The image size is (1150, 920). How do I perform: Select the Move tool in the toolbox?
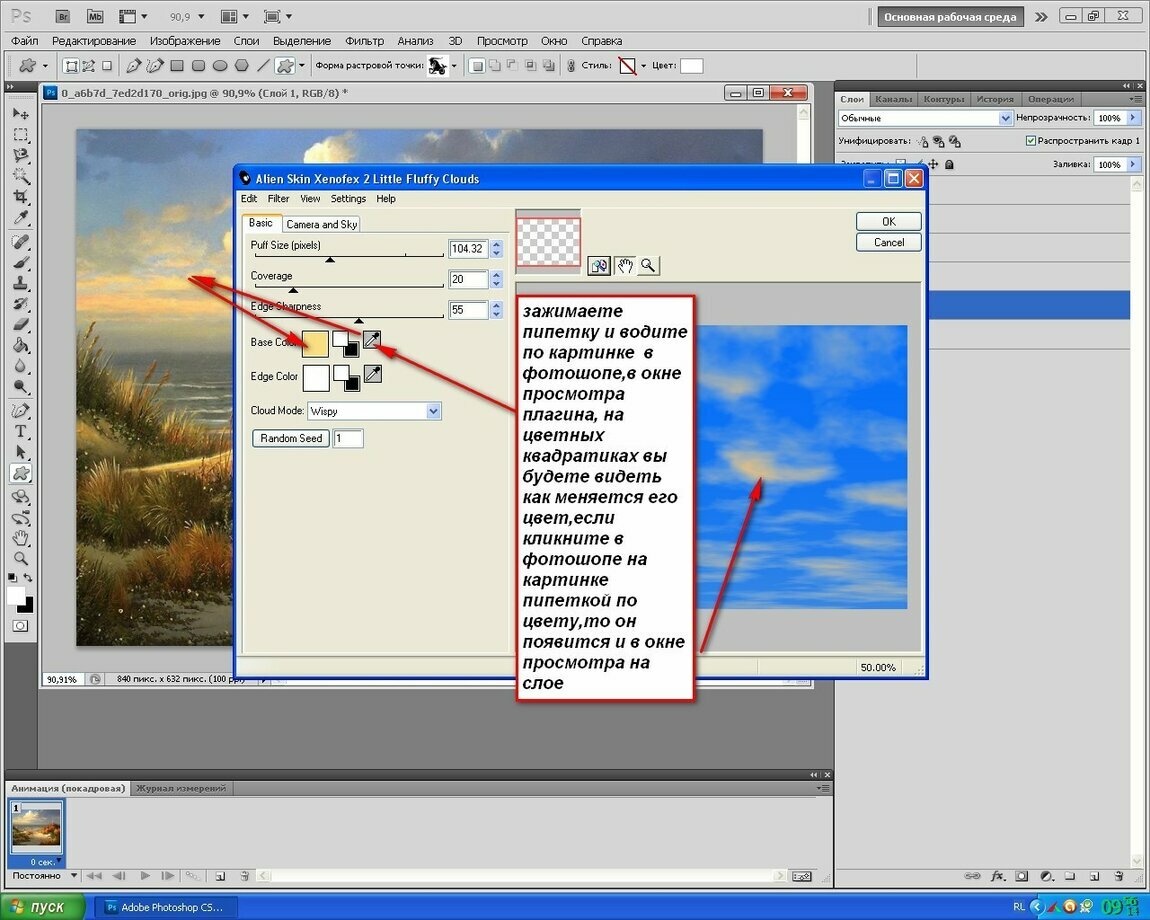(21, 114)
